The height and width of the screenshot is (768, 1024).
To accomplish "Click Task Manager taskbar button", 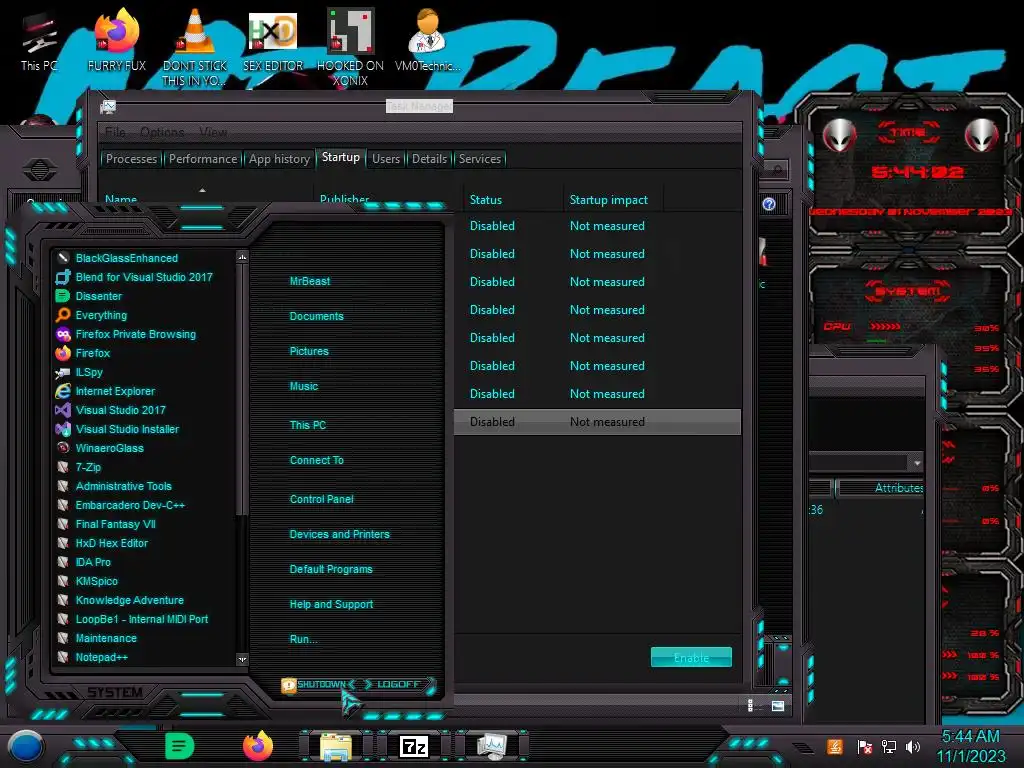I will coord(492,746).
